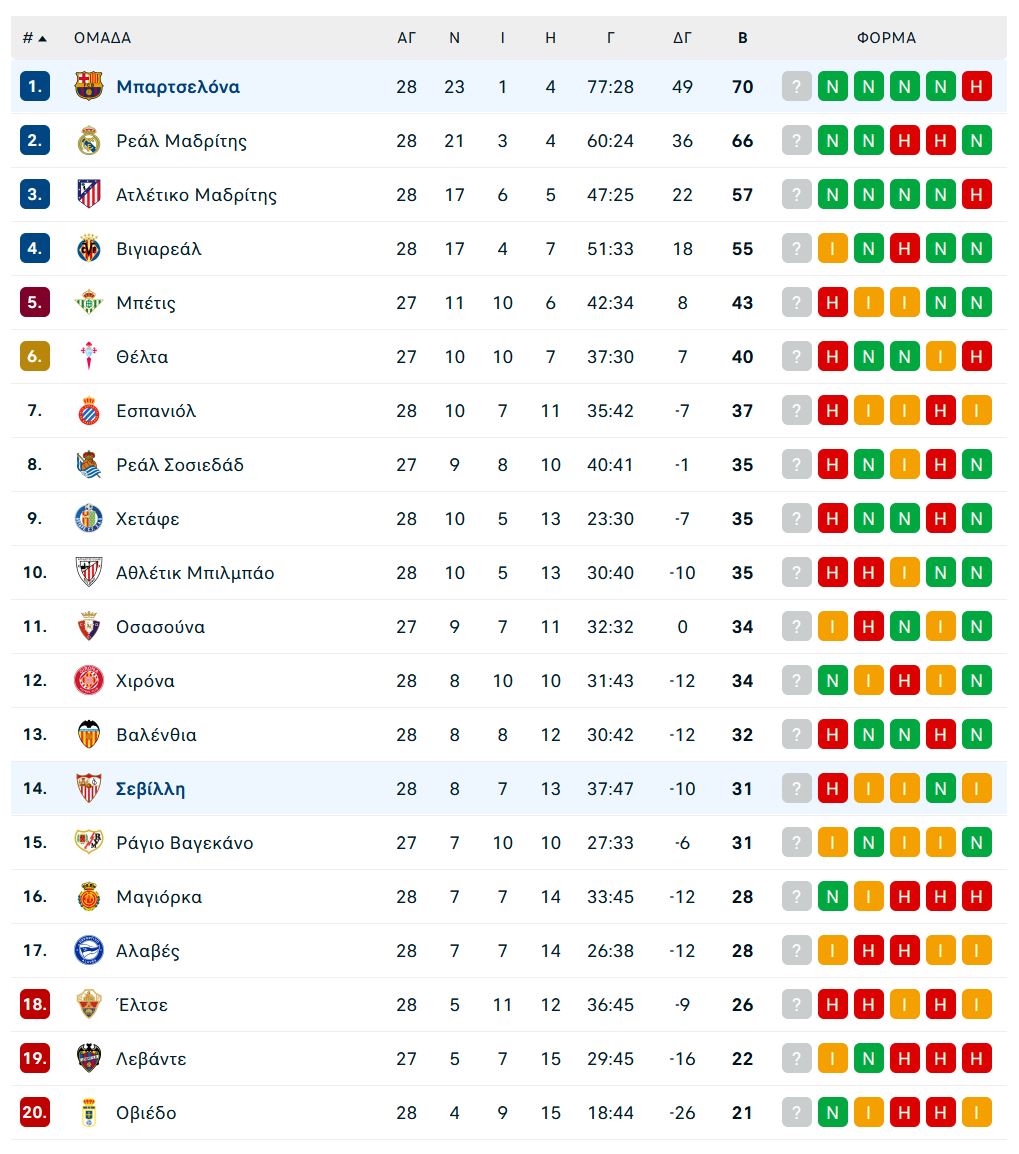Sort table by the # rank column
The image size is (1019, 1154).
point(34,38)
